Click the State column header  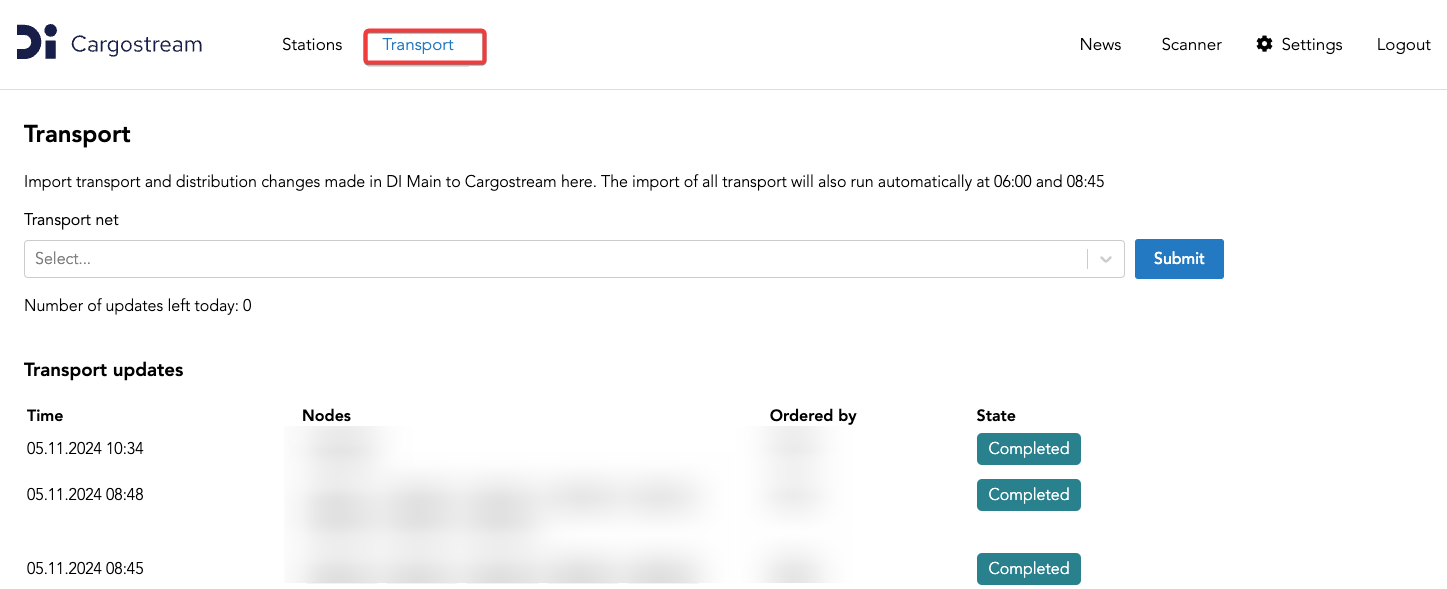pyautogui.click(x=996, y=415)
